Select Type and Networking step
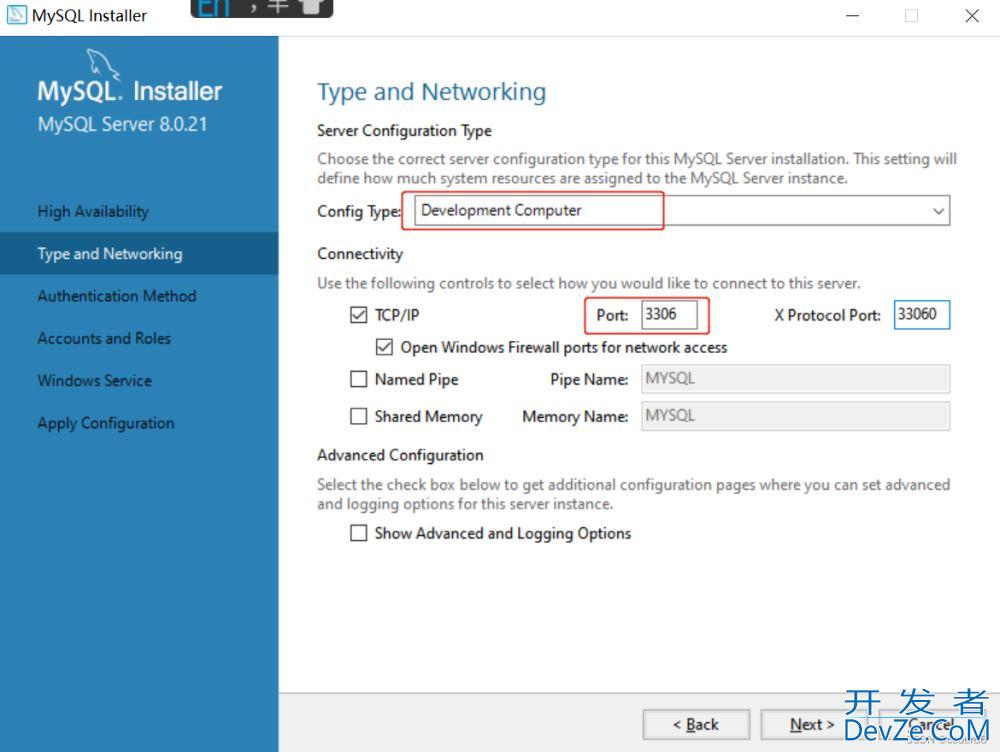Screen dimensions: 1000x752 point(139,253)
